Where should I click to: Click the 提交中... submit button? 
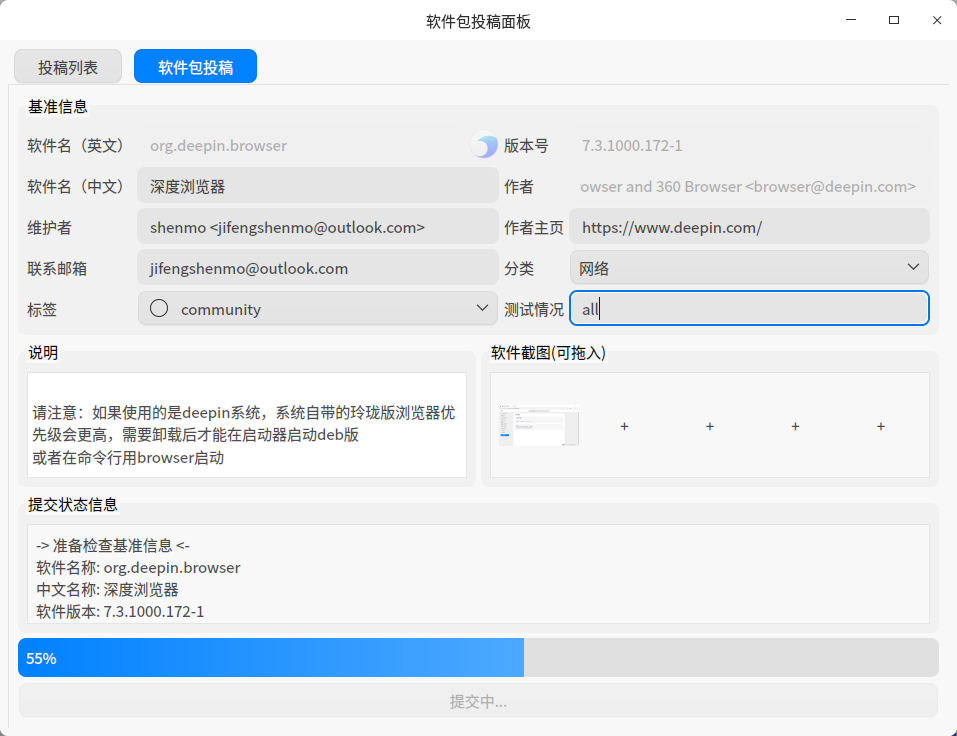(x=478, y=701)
